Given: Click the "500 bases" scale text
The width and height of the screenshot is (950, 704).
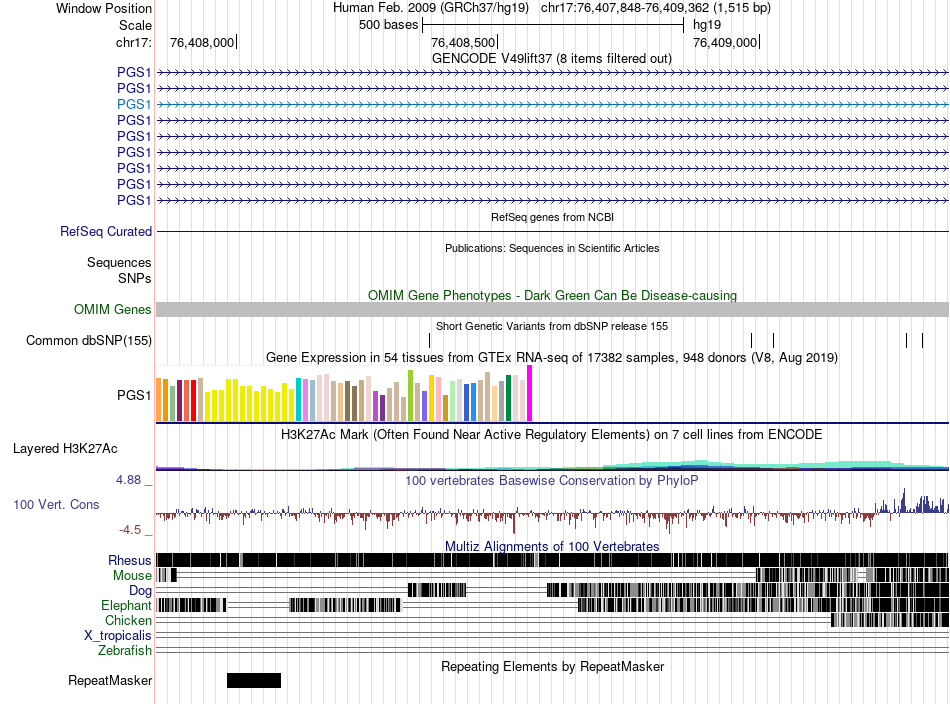Looking at the screenshot, I should point(388,25).
